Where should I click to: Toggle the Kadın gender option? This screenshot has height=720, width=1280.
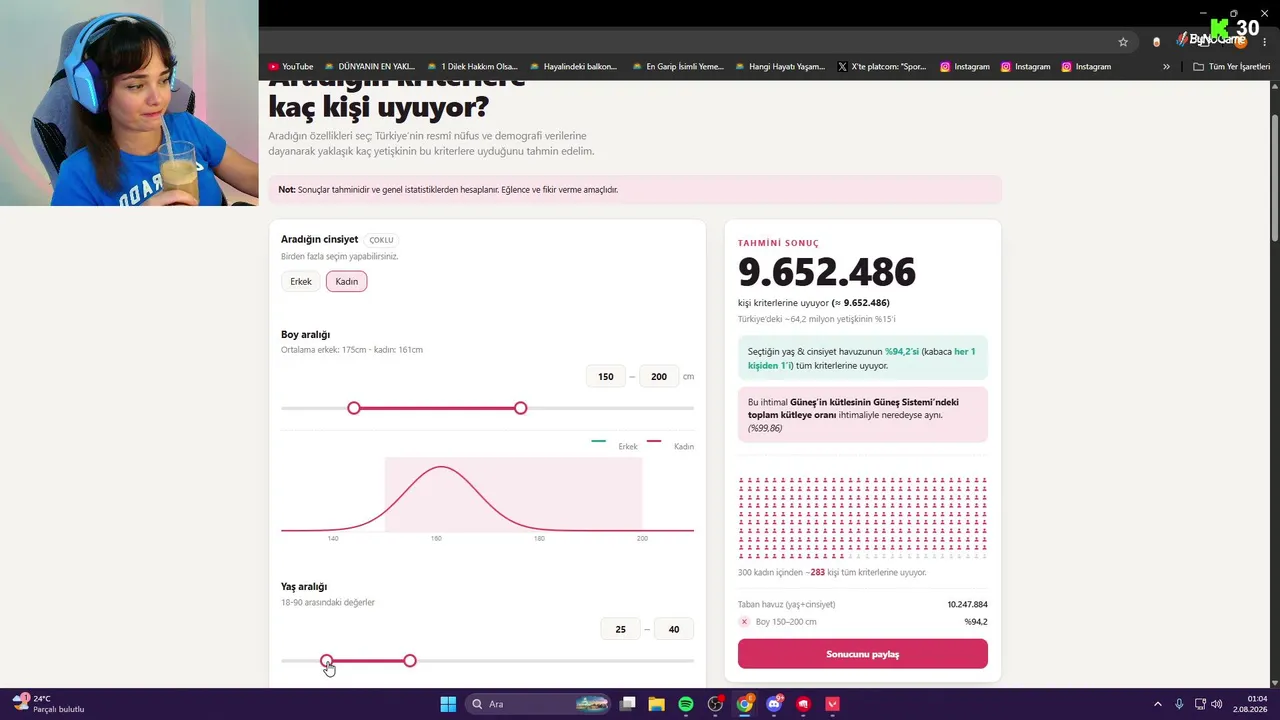(347, 282)
